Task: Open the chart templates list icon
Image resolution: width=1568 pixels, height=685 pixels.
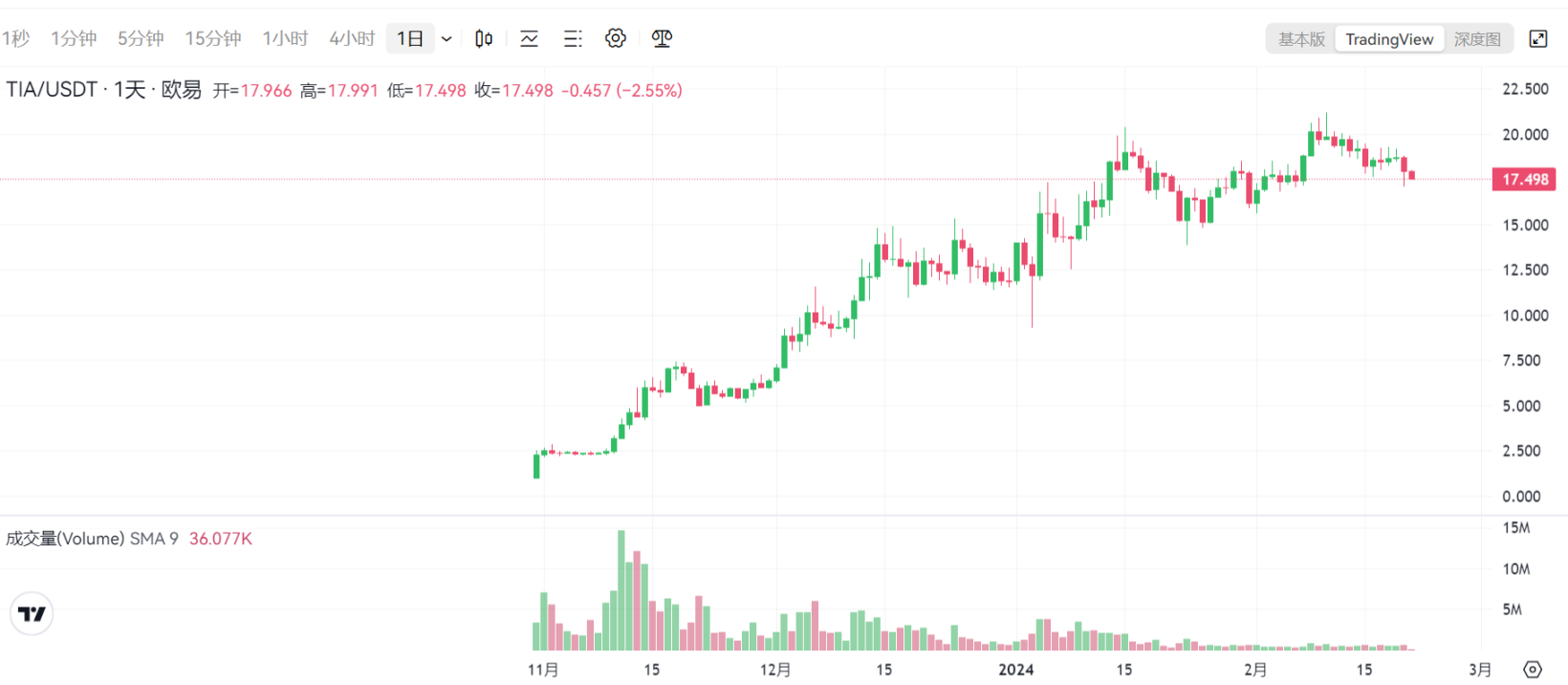Action: pyautogui.click(x=573, y=38)
